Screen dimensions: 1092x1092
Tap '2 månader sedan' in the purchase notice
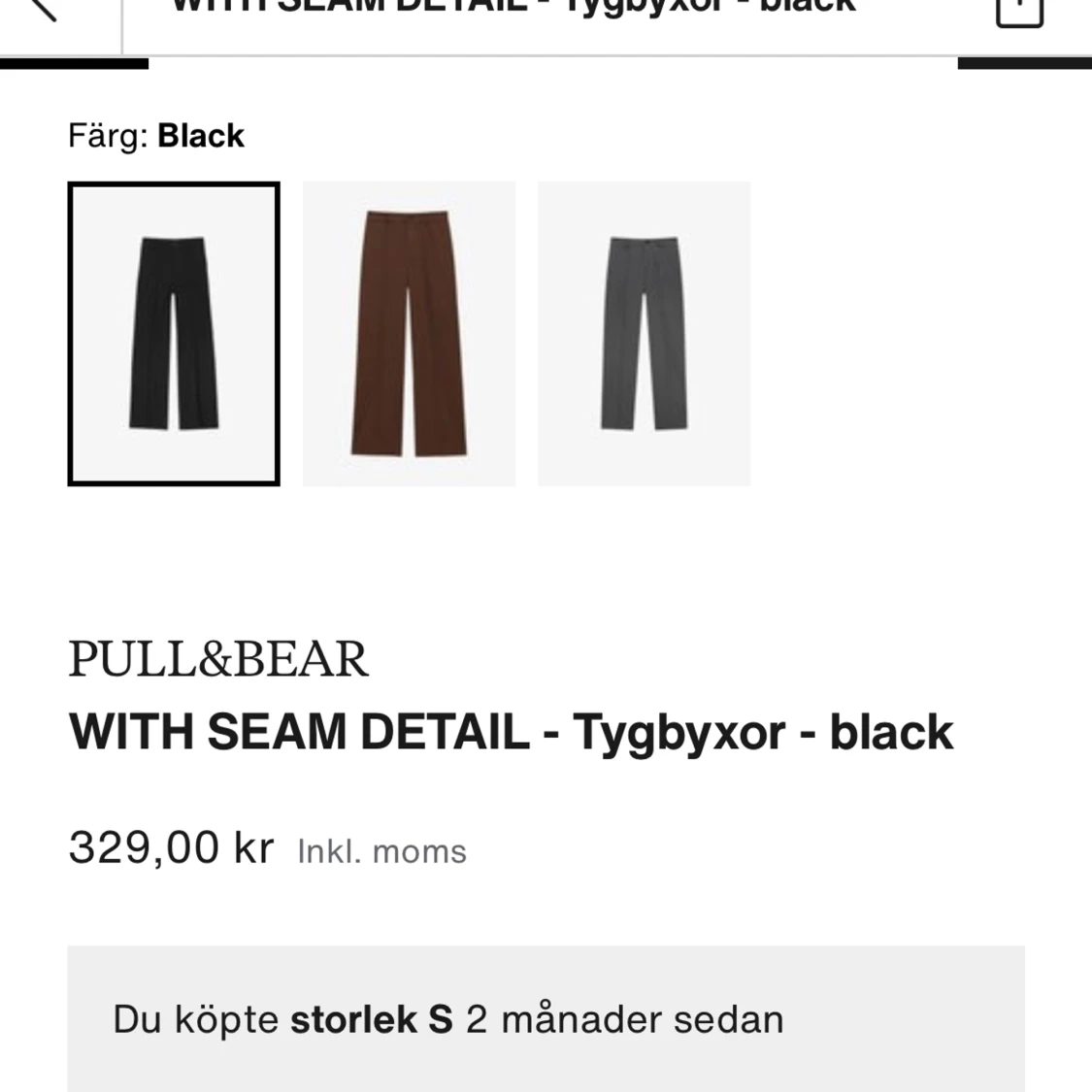pyautogui.click(x=624, y=1019)
